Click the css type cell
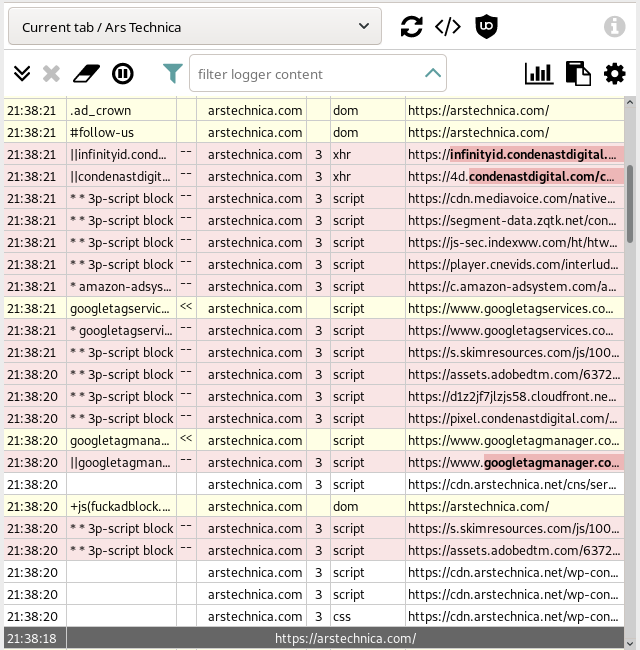Image resolution: width=640 pixels, height=650 pixels. 368,616
